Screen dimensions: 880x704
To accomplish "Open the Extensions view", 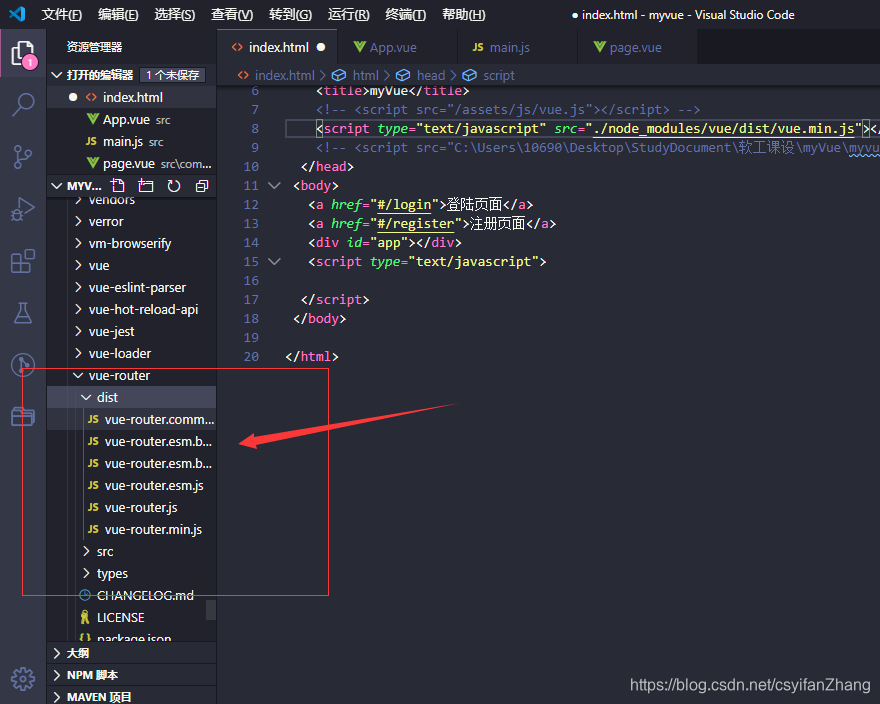I will pyautogui.click(x=23, y=261).
